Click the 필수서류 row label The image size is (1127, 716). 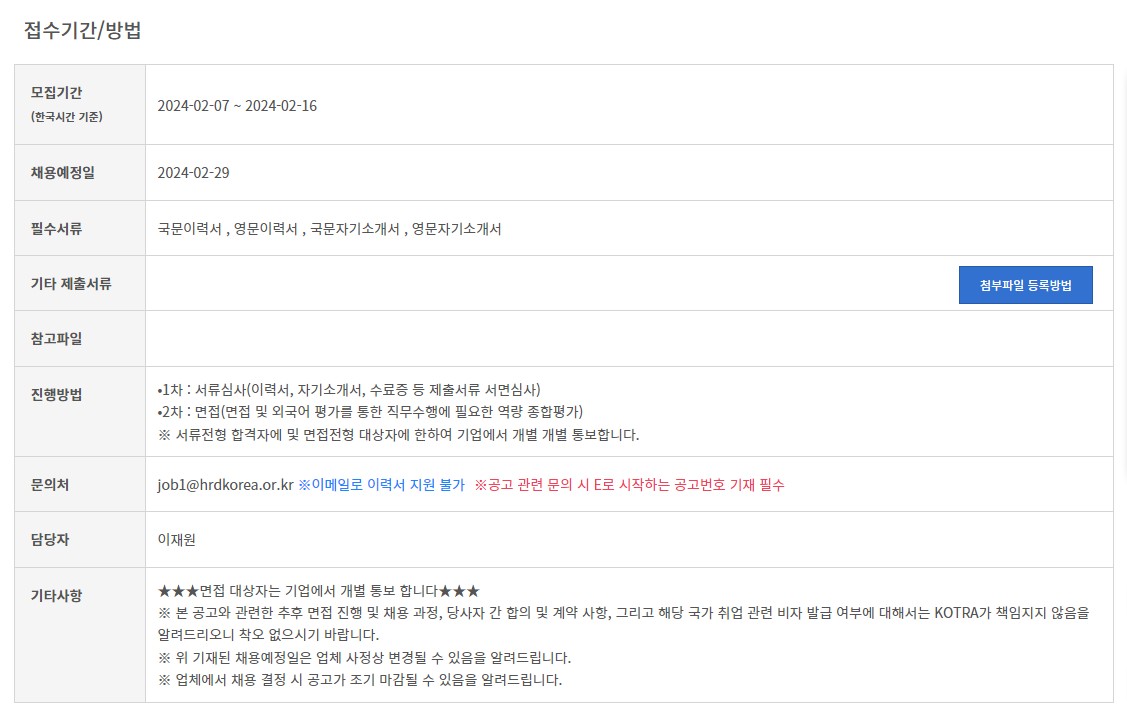coord(56,229)
